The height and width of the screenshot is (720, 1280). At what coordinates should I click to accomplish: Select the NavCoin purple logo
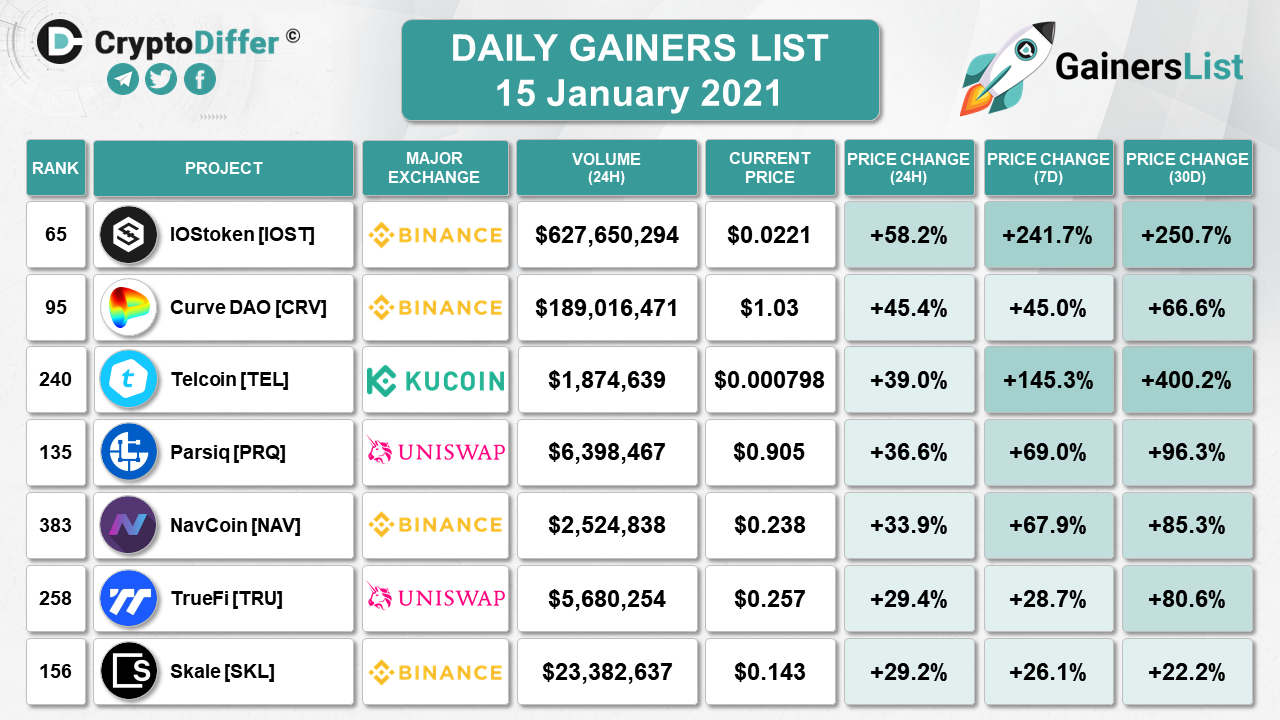pos(128,525)
